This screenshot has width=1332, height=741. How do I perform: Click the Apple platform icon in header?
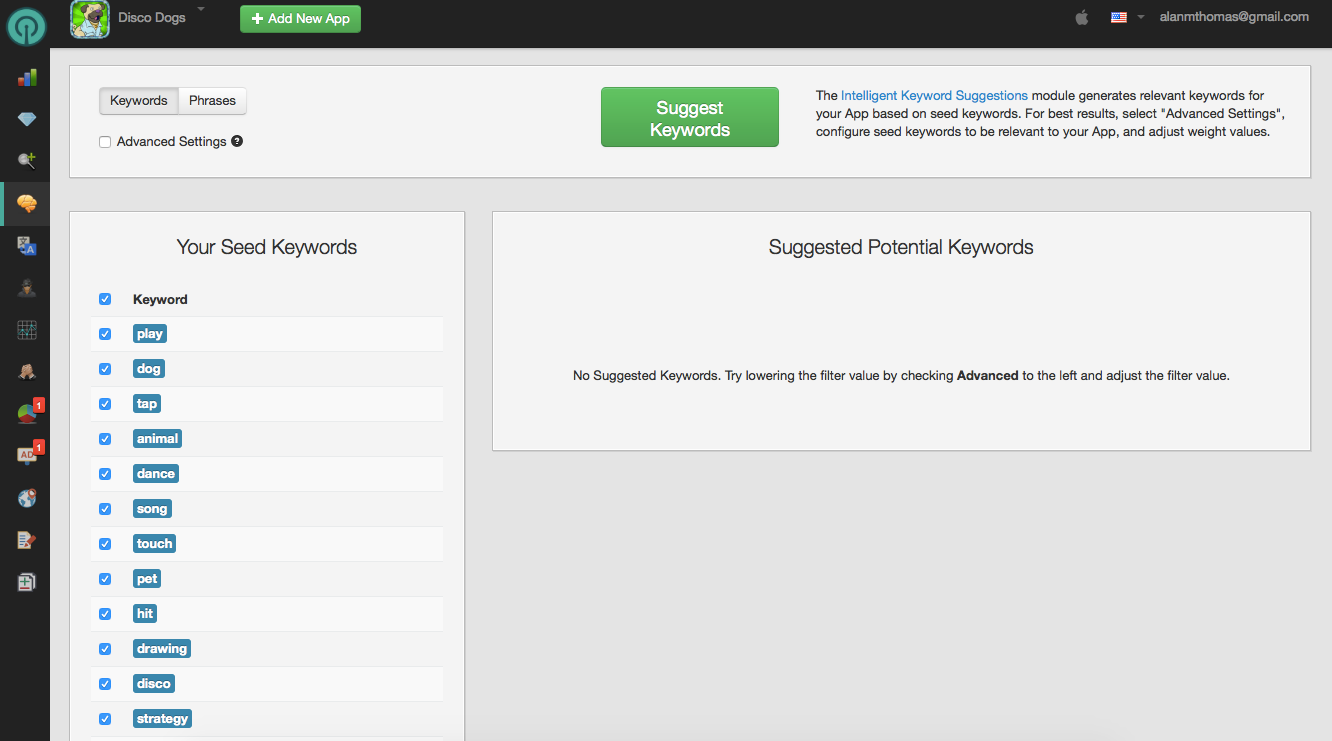point(1081,17)
